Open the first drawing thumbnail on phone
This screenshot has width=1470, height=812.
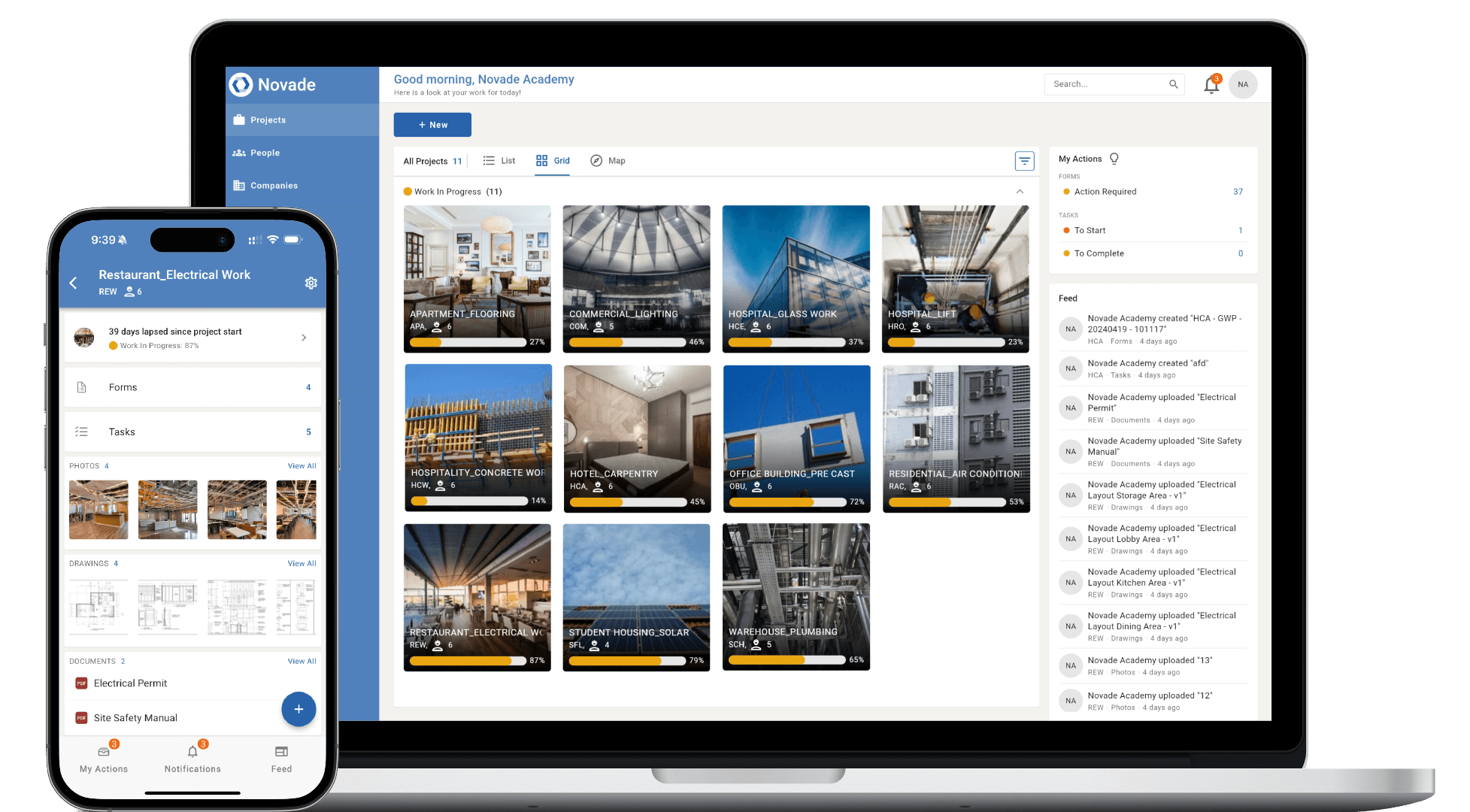(99, 607)
